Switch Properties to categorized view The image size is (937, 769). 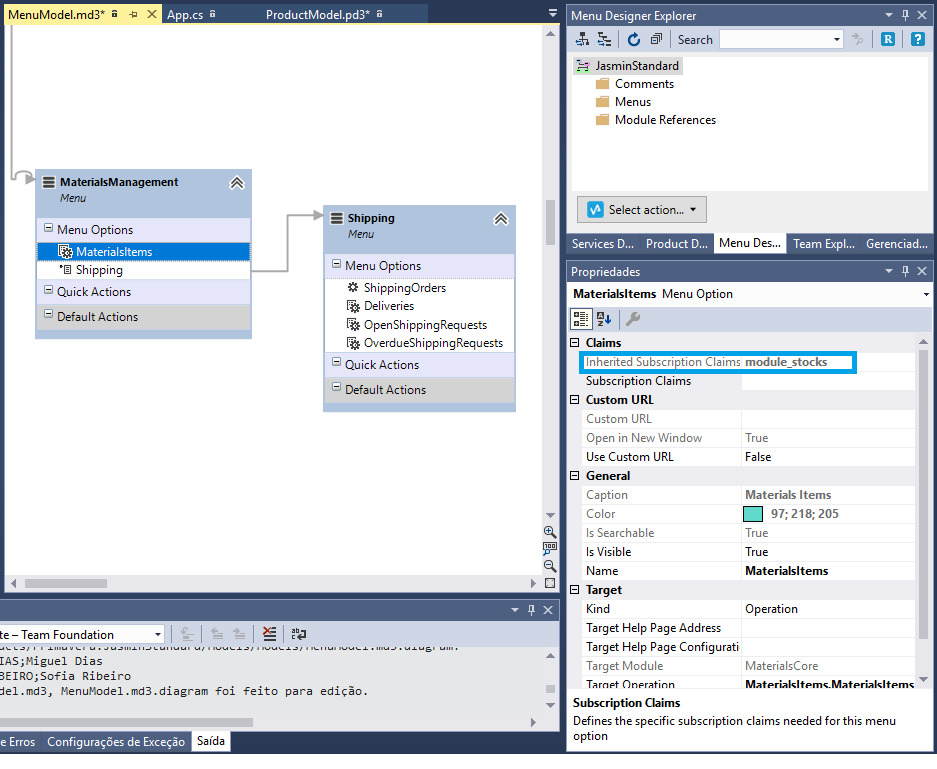coord(580,319)
